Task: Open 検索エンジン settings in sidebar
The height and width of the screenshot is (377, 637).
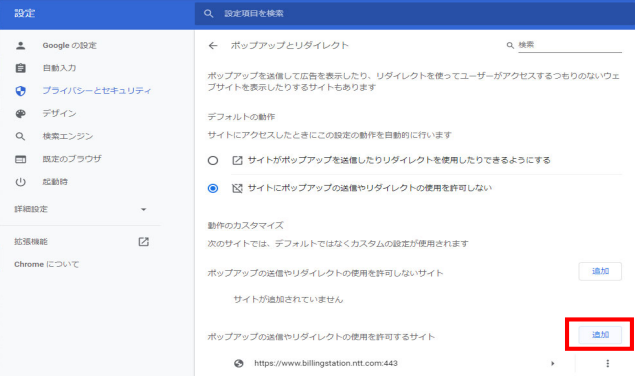Action: click(68, 136)
